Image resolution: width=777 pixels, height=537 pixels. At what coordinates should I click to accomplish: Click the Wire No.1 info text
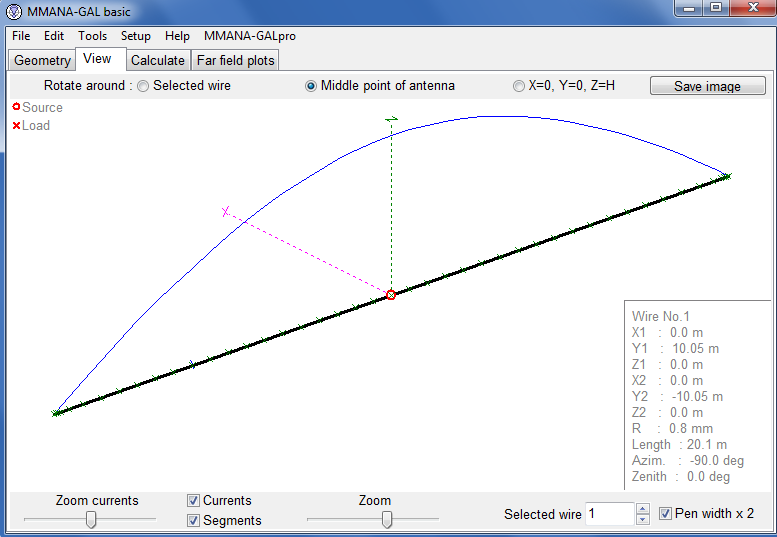(x=661, y=317)
